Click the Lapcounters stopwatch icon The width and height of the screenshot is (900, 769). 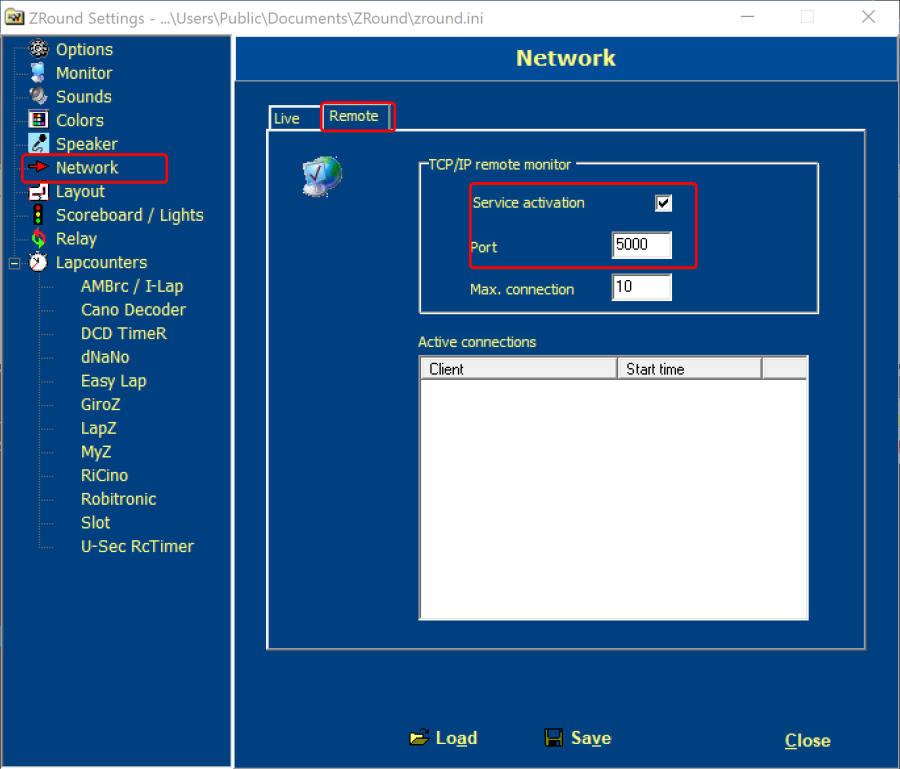[x=38, y=262]
